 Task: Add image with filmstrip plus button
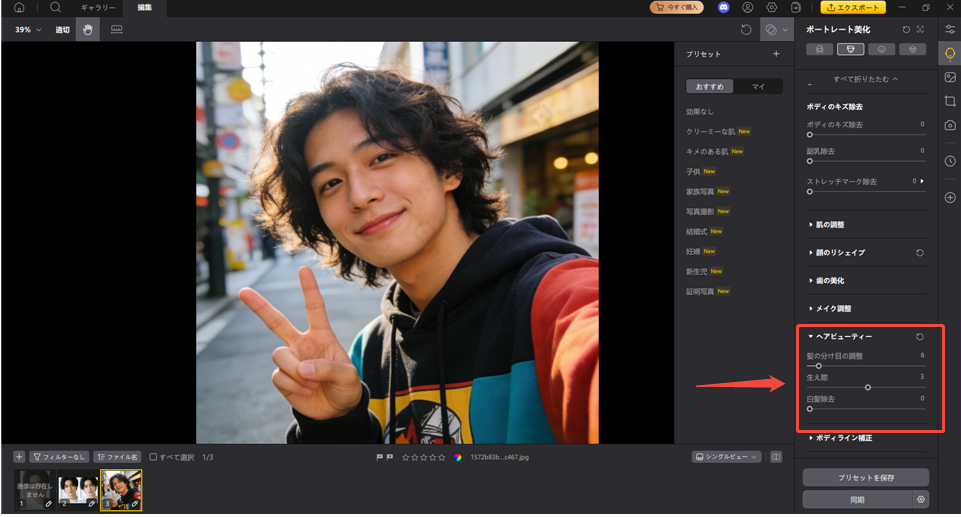pos(19,457)
